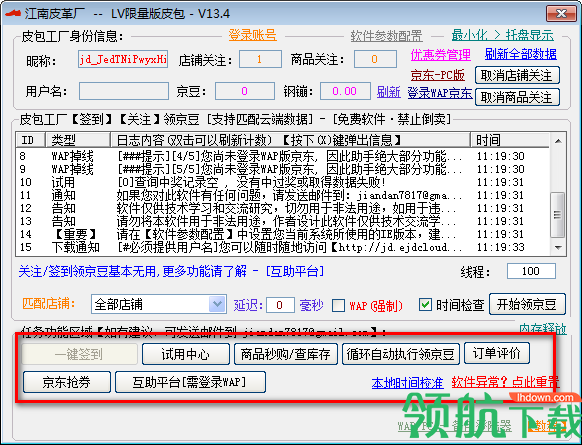582x445 pixels.
Task: Open 商品秒购/查库存 button
Action: coord(286,354)
